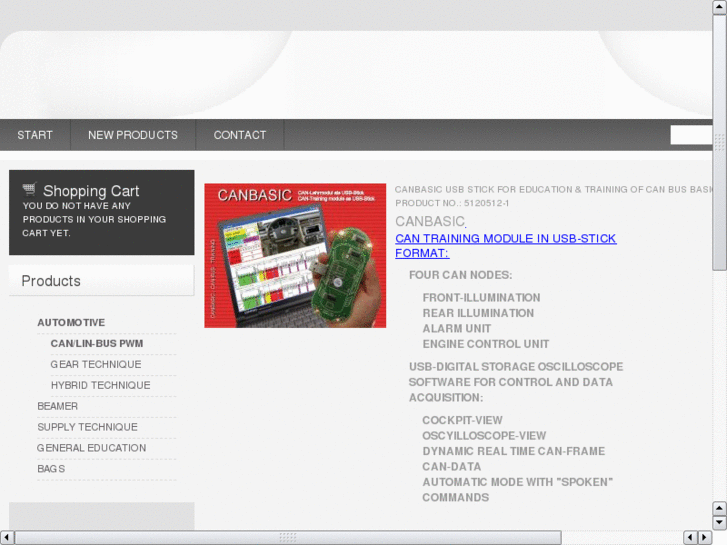Open the START menu item
This screenshot has width=727, height=545.
tap(35, 135)
